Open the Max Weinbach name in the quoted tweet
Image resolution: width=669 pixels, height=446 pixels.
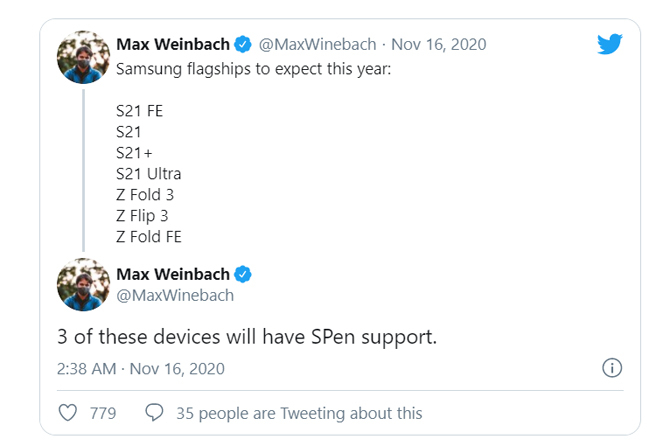click(x=173, y=44)
